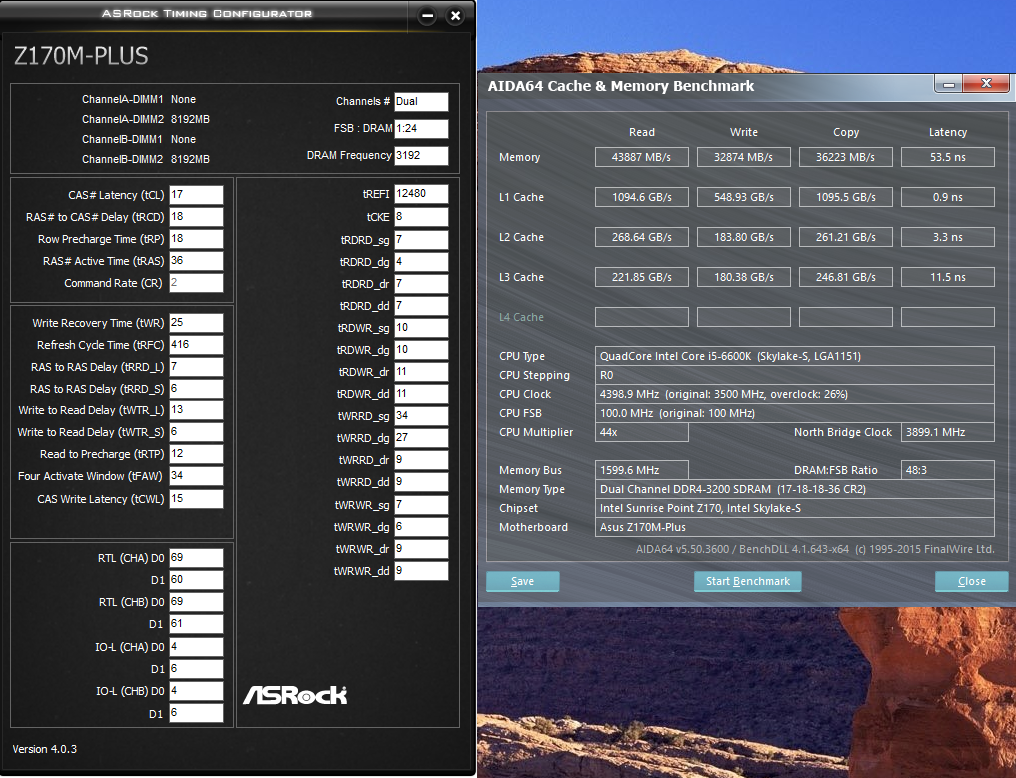Click the North Bridge Clock value 3899.1 MHz
The image size is (1016, 778).
pos(948,432)
